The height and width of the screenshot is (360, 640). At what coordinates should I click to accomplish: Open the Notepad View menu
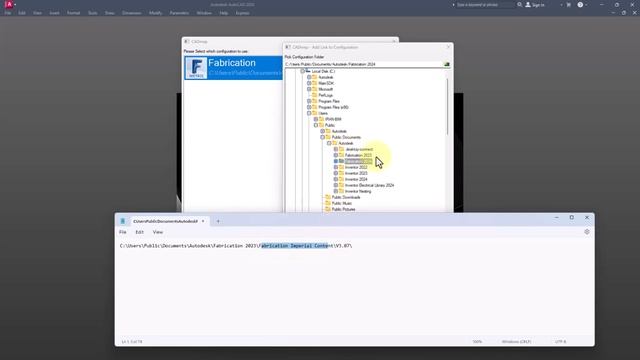(x=158, y=232)
